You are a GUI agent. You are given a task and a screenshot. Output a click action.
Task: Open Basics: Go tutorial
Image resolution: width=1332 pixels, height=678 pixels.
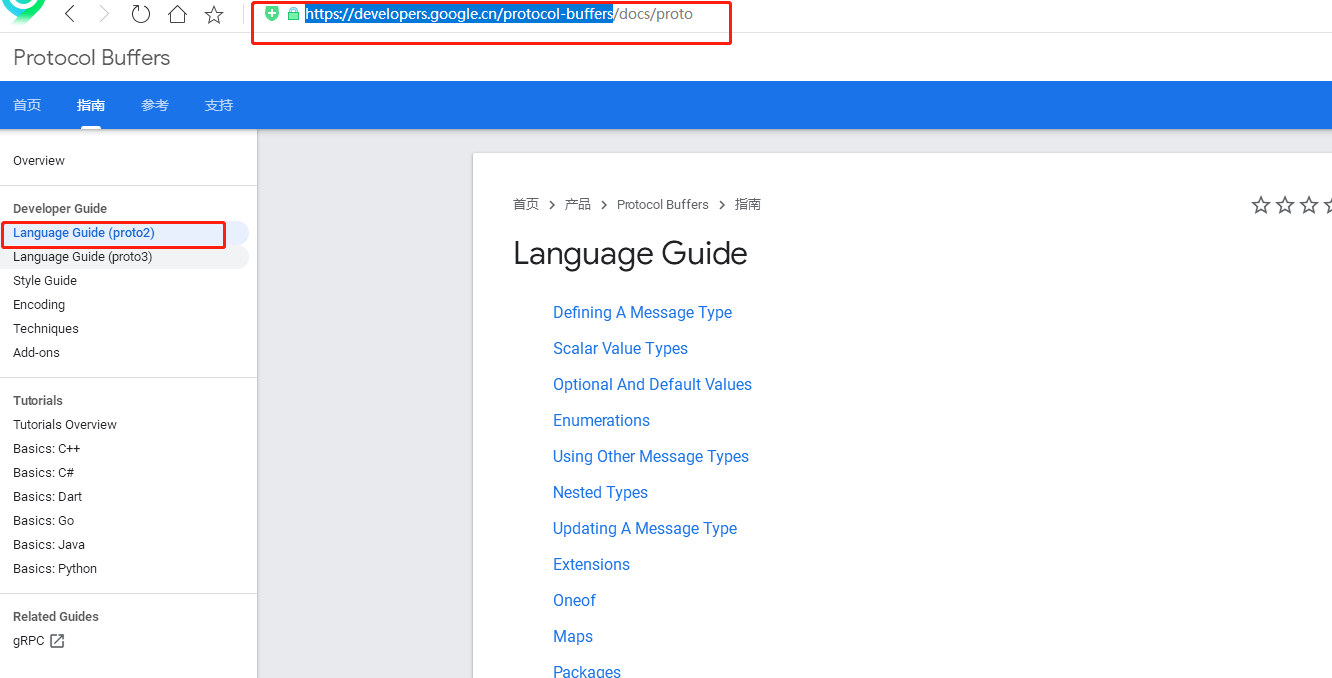44,521
